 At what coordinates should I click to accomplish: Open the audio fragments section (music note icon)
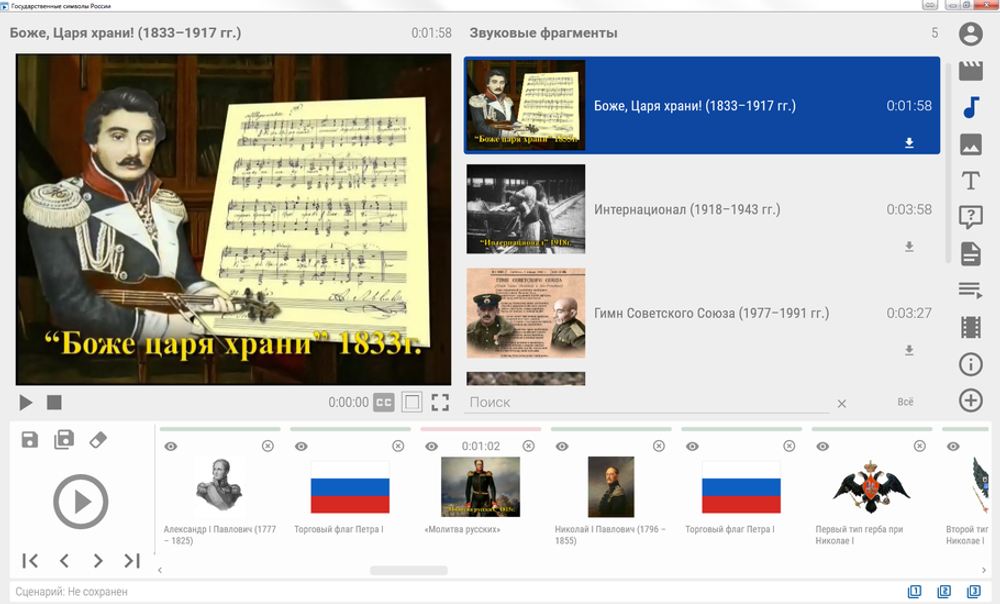[x=970, y=107]
